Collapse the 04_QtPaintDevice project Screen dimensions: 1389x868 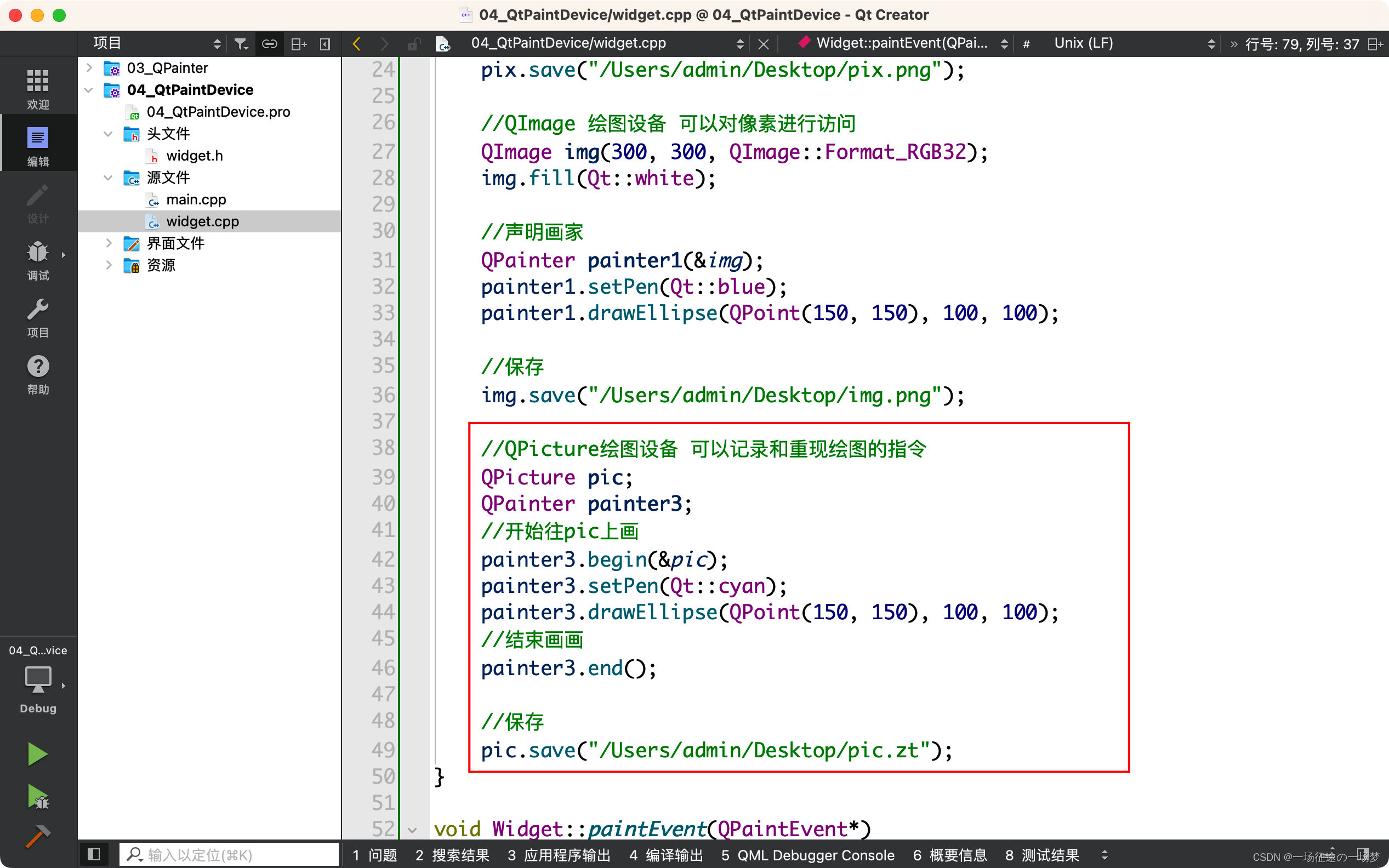[x=89, y=89]
